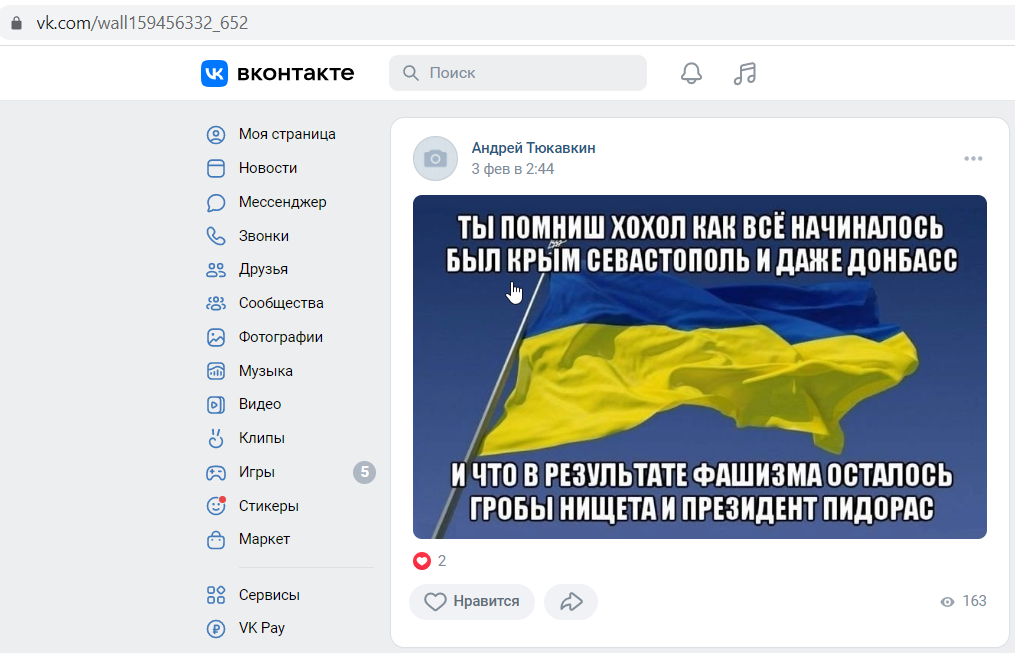Click the Стикеры smiley icon
1015x653 pixels.
pyautogui.click(x=216, y=505)
